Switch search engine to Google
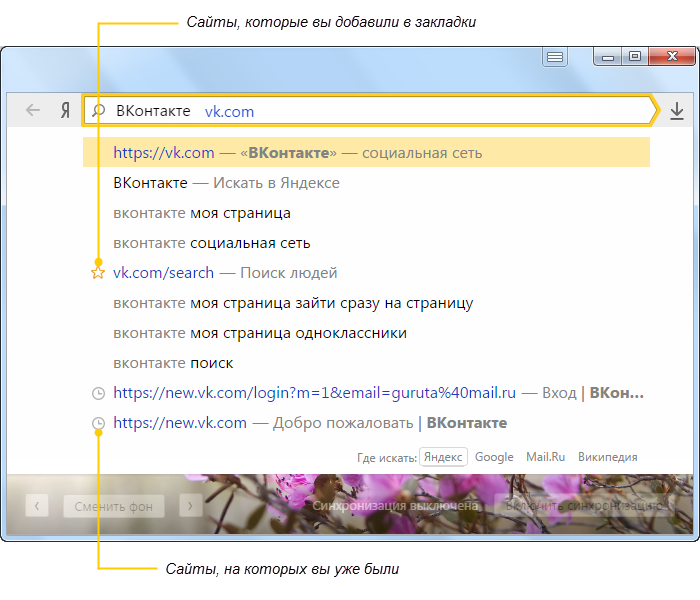This screenshot has width=700, height=600. coord(494,457)
